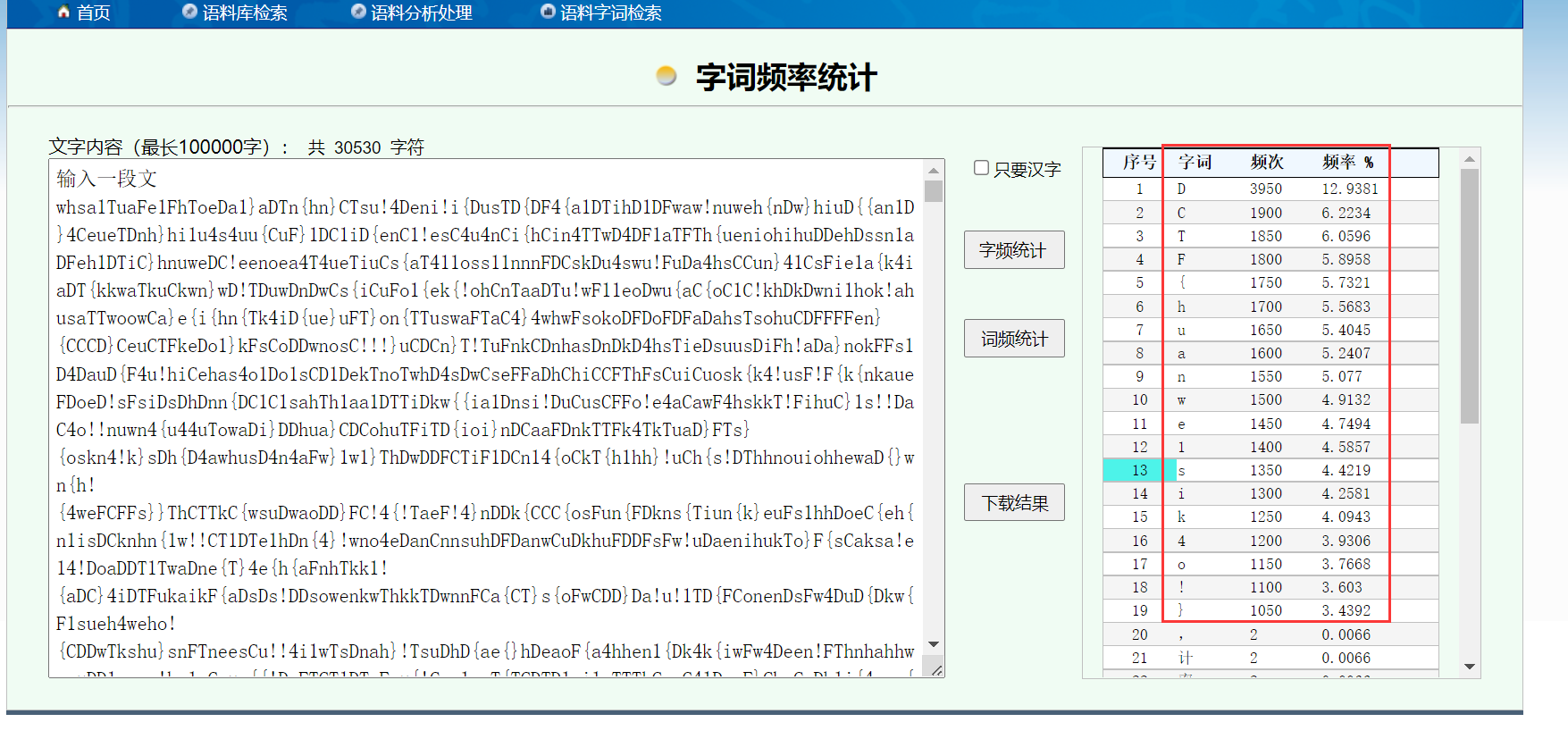Select the row for character F
This screenshot has height=739, width=1568.
[1270, 259]
